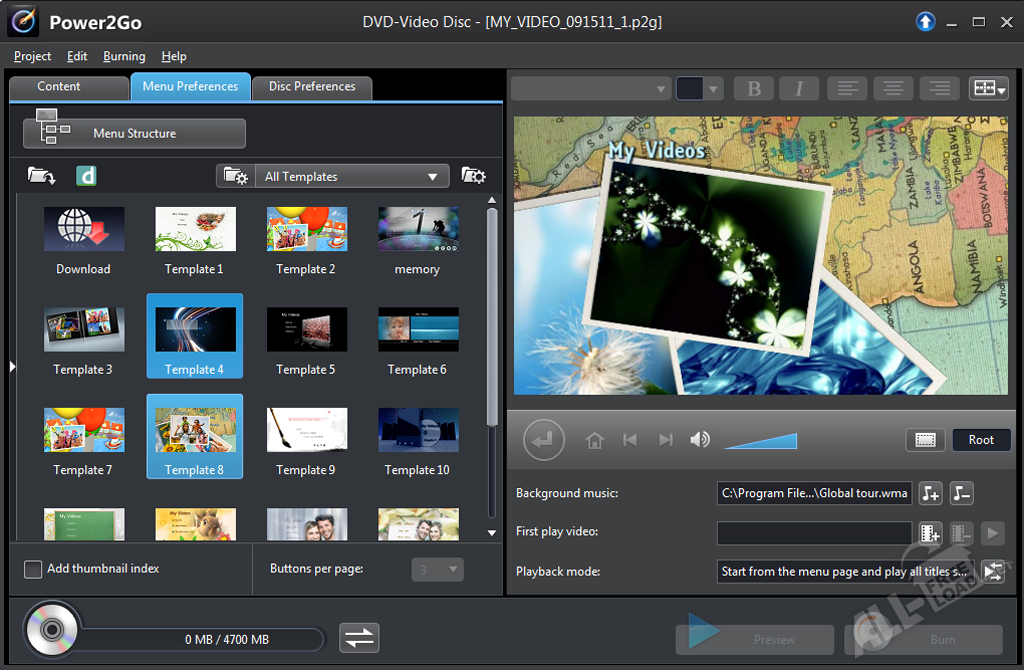Switch to the Disc Preferences tab
Image resolution: width=1024 pixels, height=670 pixels.
(312, 87)
